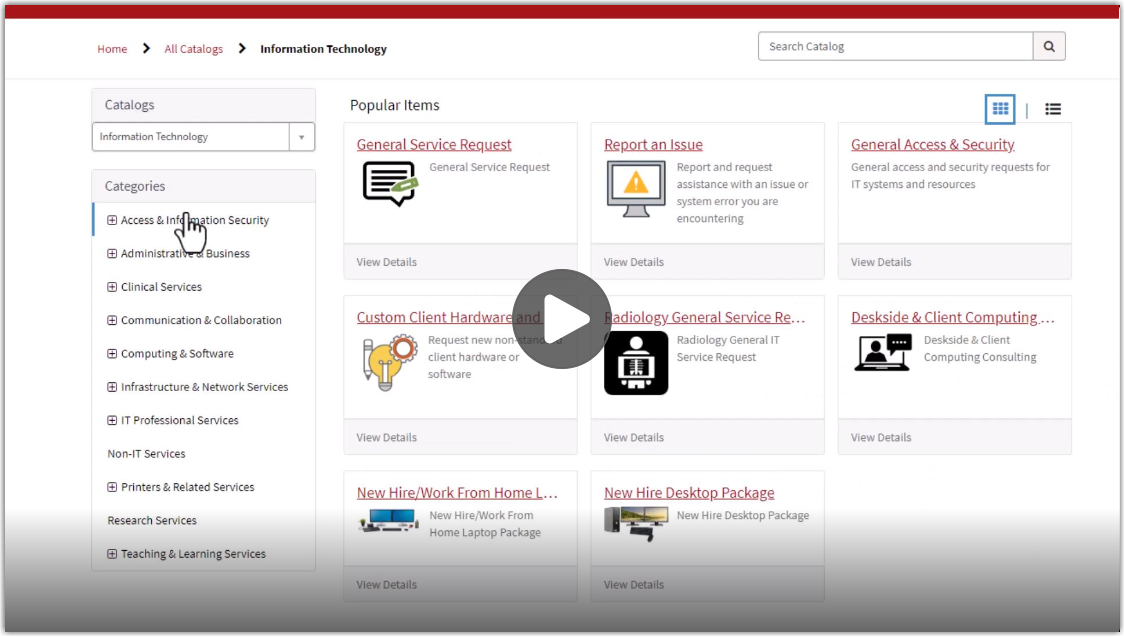This screenshot has height=637, width=1125.
Task: Click the New Hire Desktop Package computer icon
Action: tap(636, 522)
